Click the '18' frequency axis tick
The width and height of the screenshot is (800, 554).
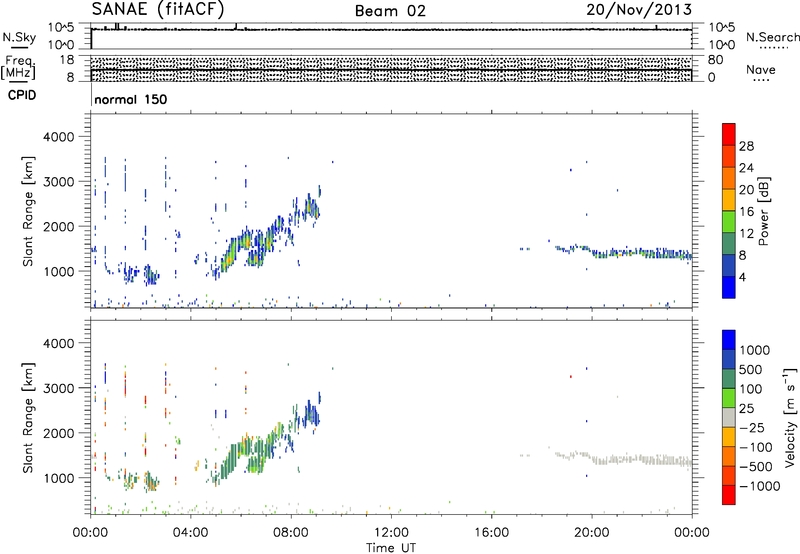(x=67, y=60)
